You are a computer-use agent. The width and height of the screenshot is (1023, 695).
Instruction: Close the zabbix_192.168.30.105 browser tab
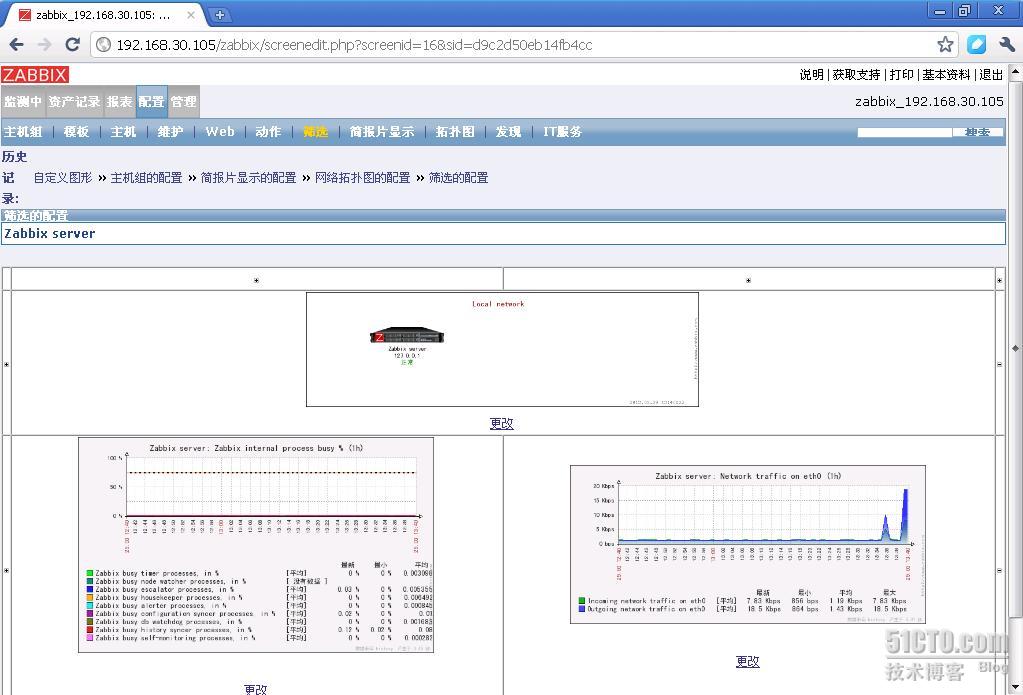pos(191,14)
